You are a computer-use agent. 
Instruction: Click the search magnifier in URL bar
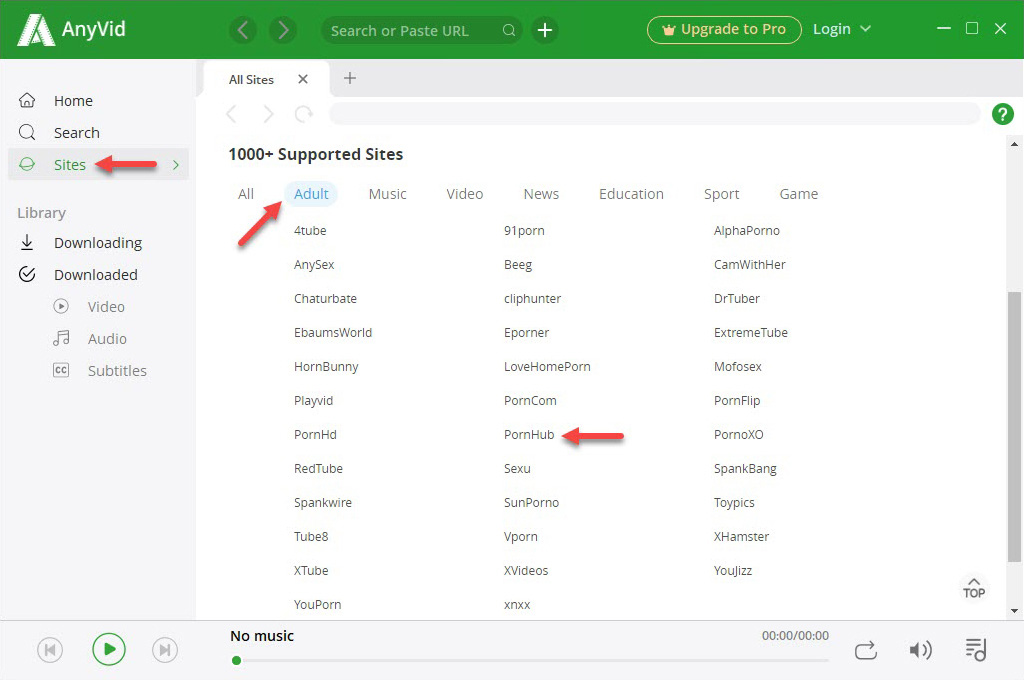[x=509, y=30]
